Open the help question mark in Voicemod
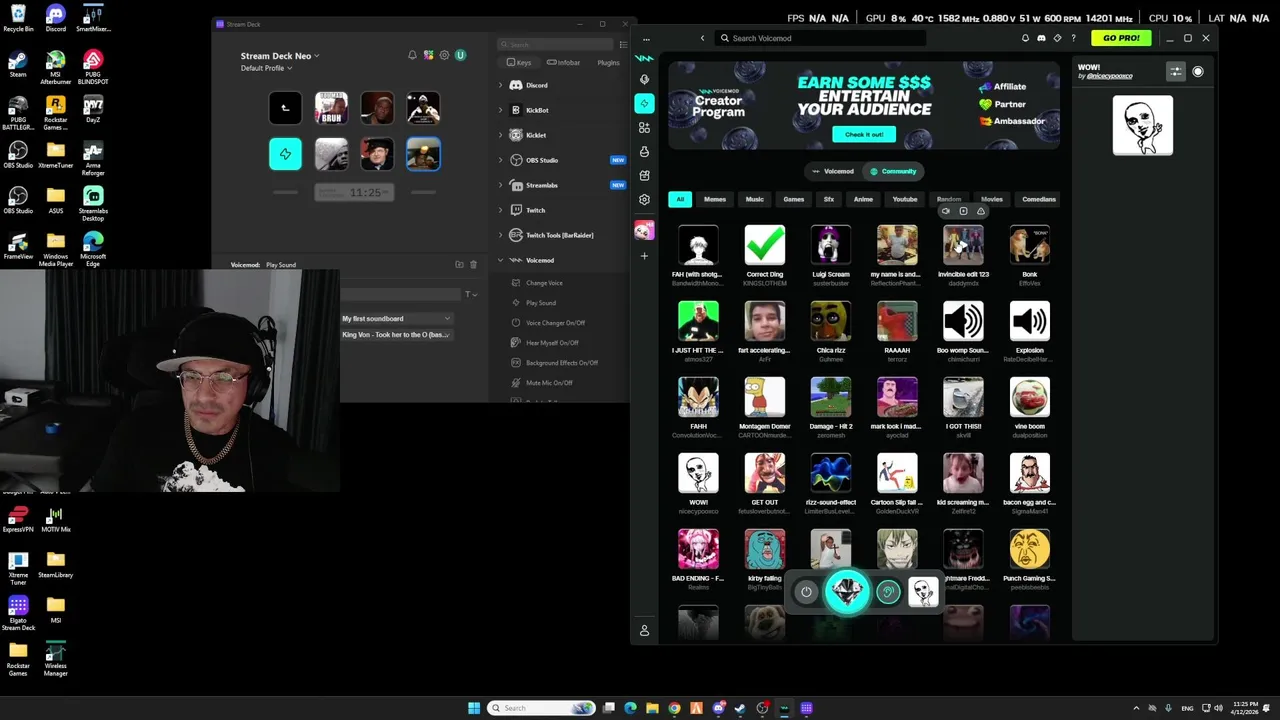This screenshot has height=720, width=1280. [x=1074, y=38]
